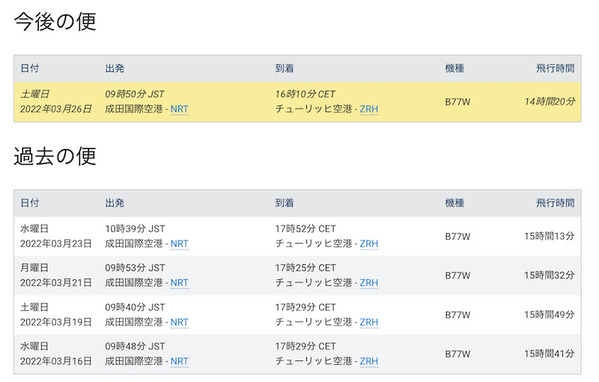Screen dimensions: 599x382
Task: Click 機種 header in the 過去の便 table
Action: point(455,203)
